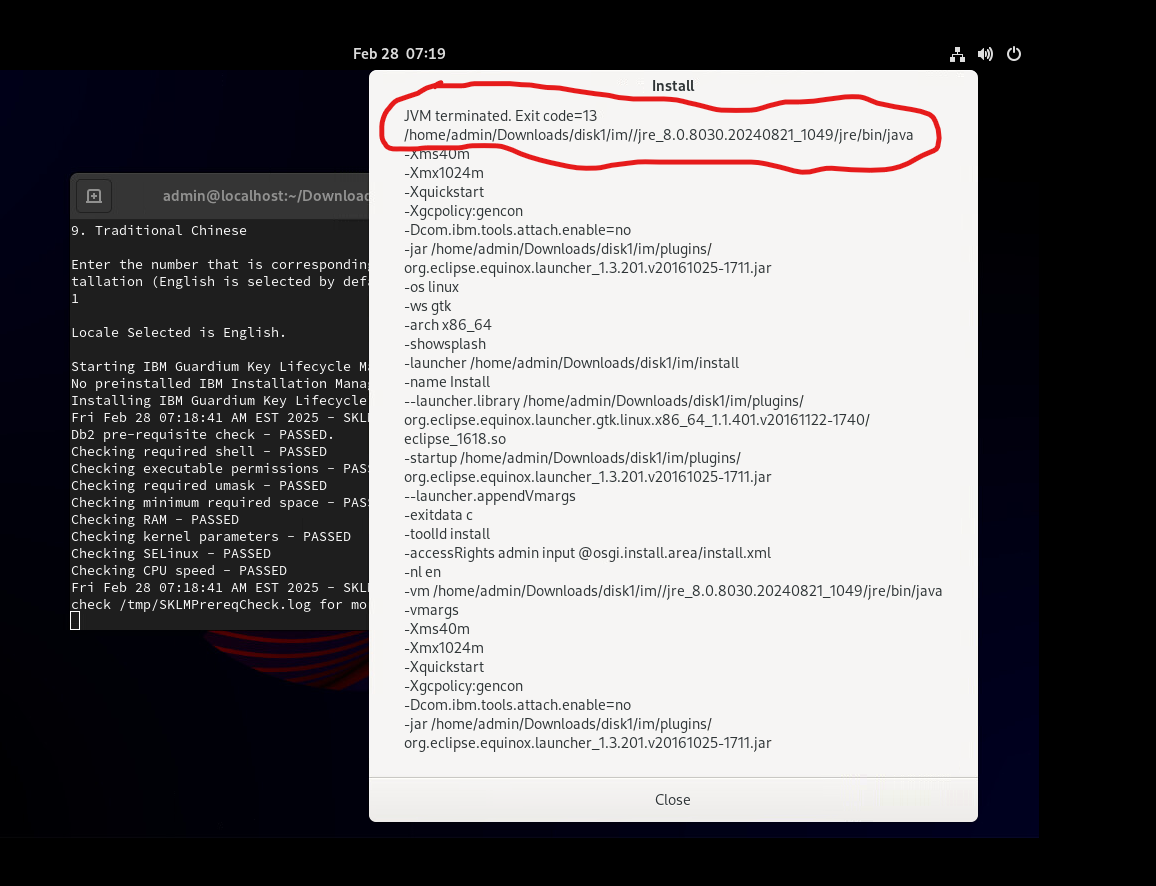Click the eclipse_1618.so text

click(x=454, y=439)
